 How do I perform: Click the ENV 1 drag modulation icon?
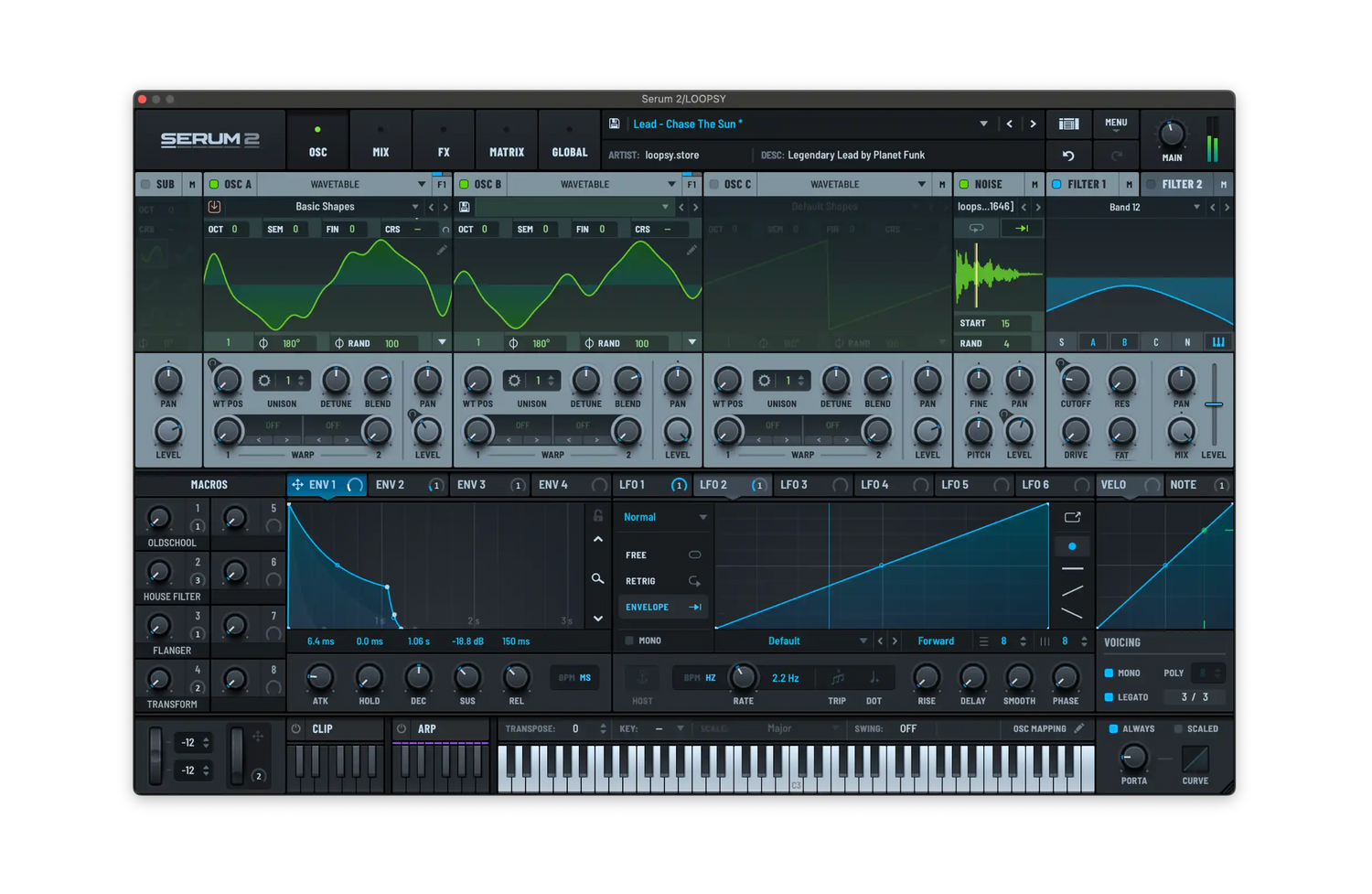[298, 485]
